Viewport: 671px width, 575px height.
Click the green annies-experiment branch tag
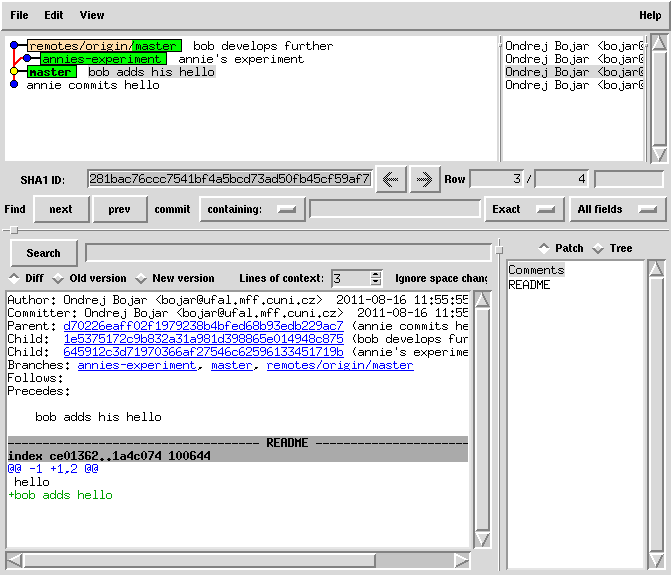coord(103,59)
